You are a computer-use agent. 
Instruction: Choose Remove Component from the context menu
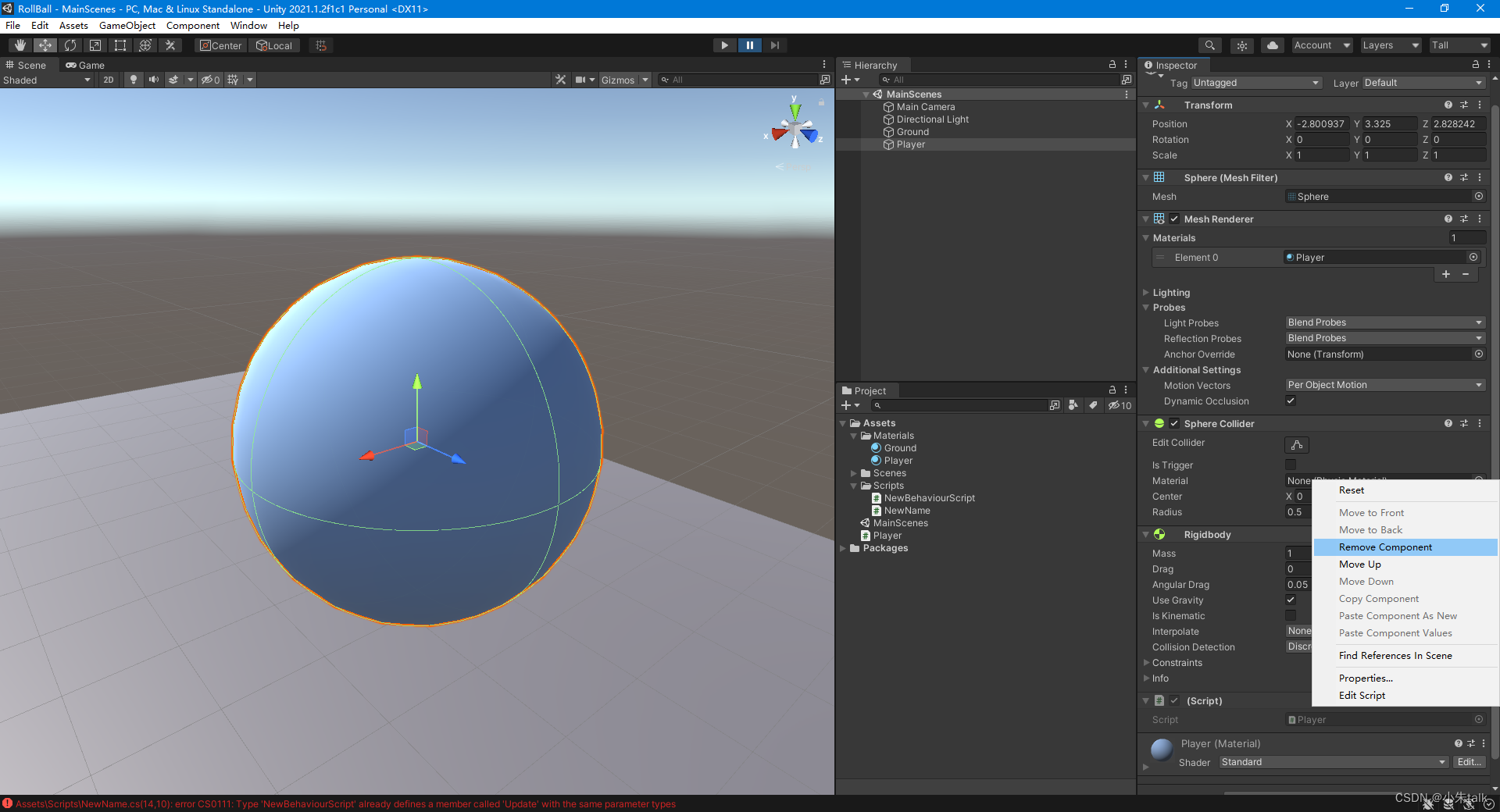pos(1384,547)
